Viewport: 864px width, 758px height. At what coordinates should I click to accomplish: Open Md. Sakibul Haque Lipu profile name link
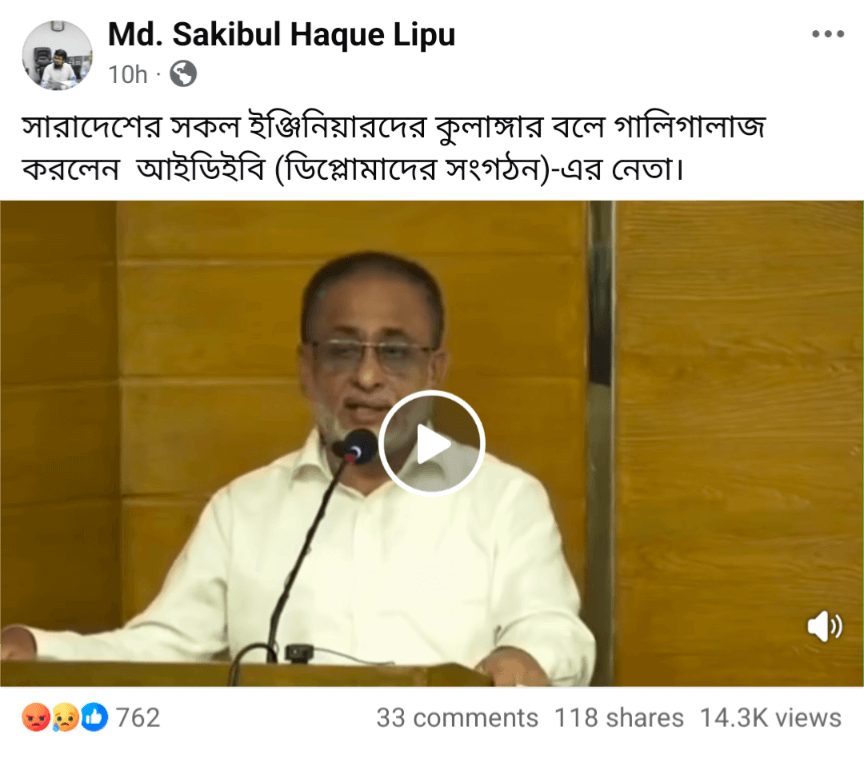[x=282, y=35]
